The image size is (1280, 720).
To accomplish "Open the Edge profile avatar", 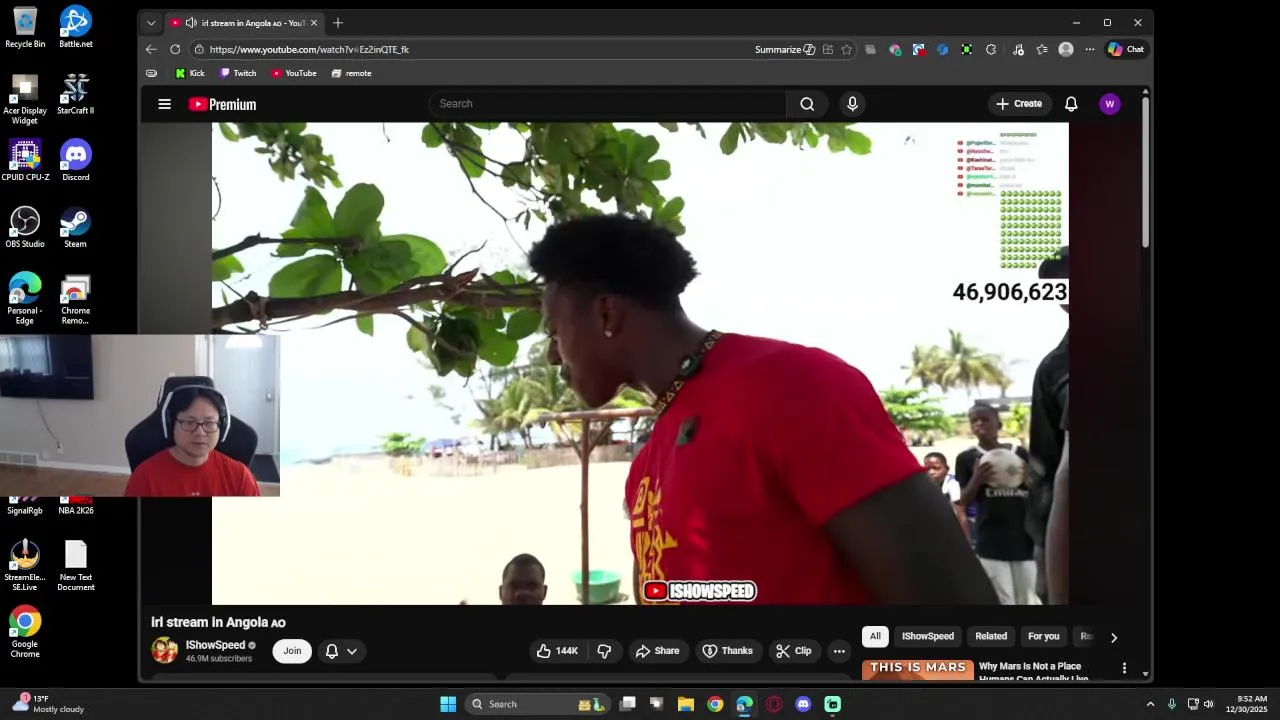I will 1066,49.
